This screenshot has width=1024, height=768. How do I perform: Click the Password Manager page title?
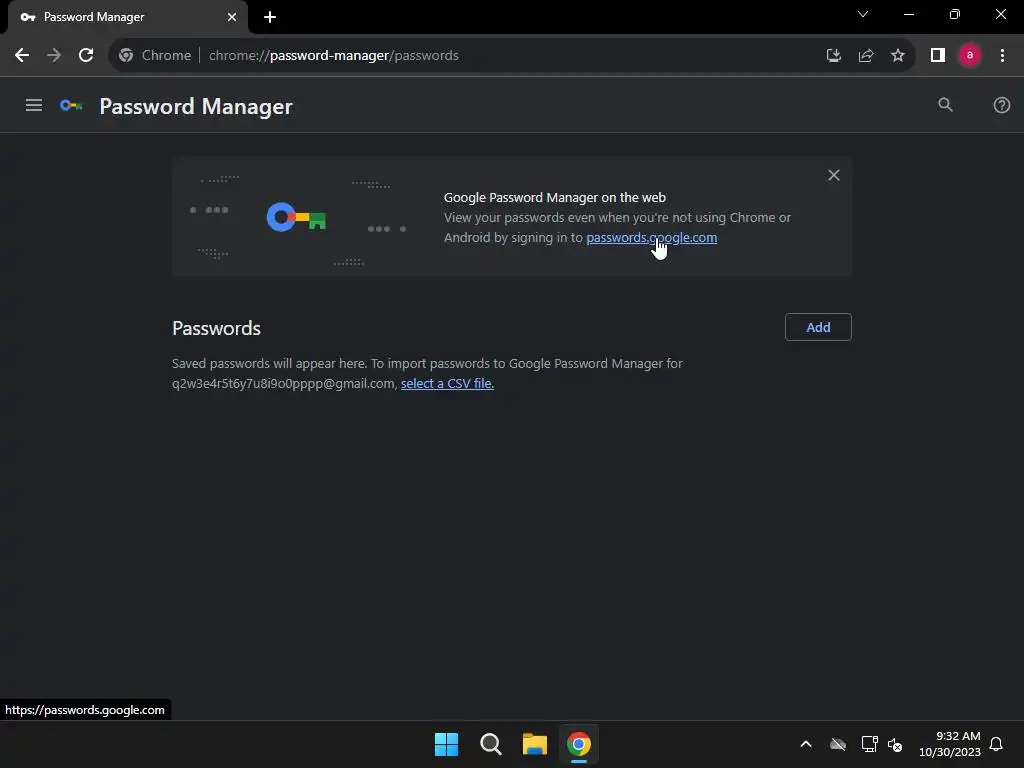196,106
